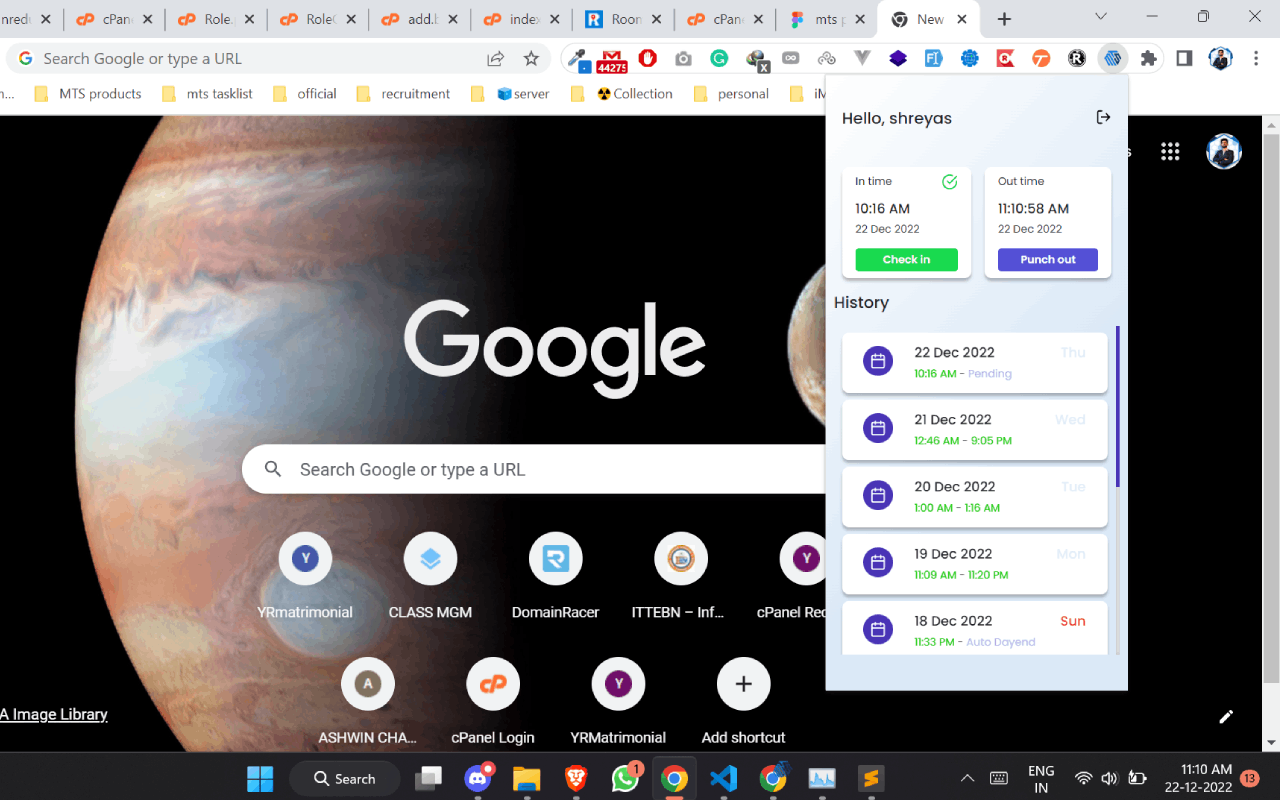Open the 19 Dec 2022 history calendar icon
Viewport: 1280px width, 800px height.
point(878,563)
